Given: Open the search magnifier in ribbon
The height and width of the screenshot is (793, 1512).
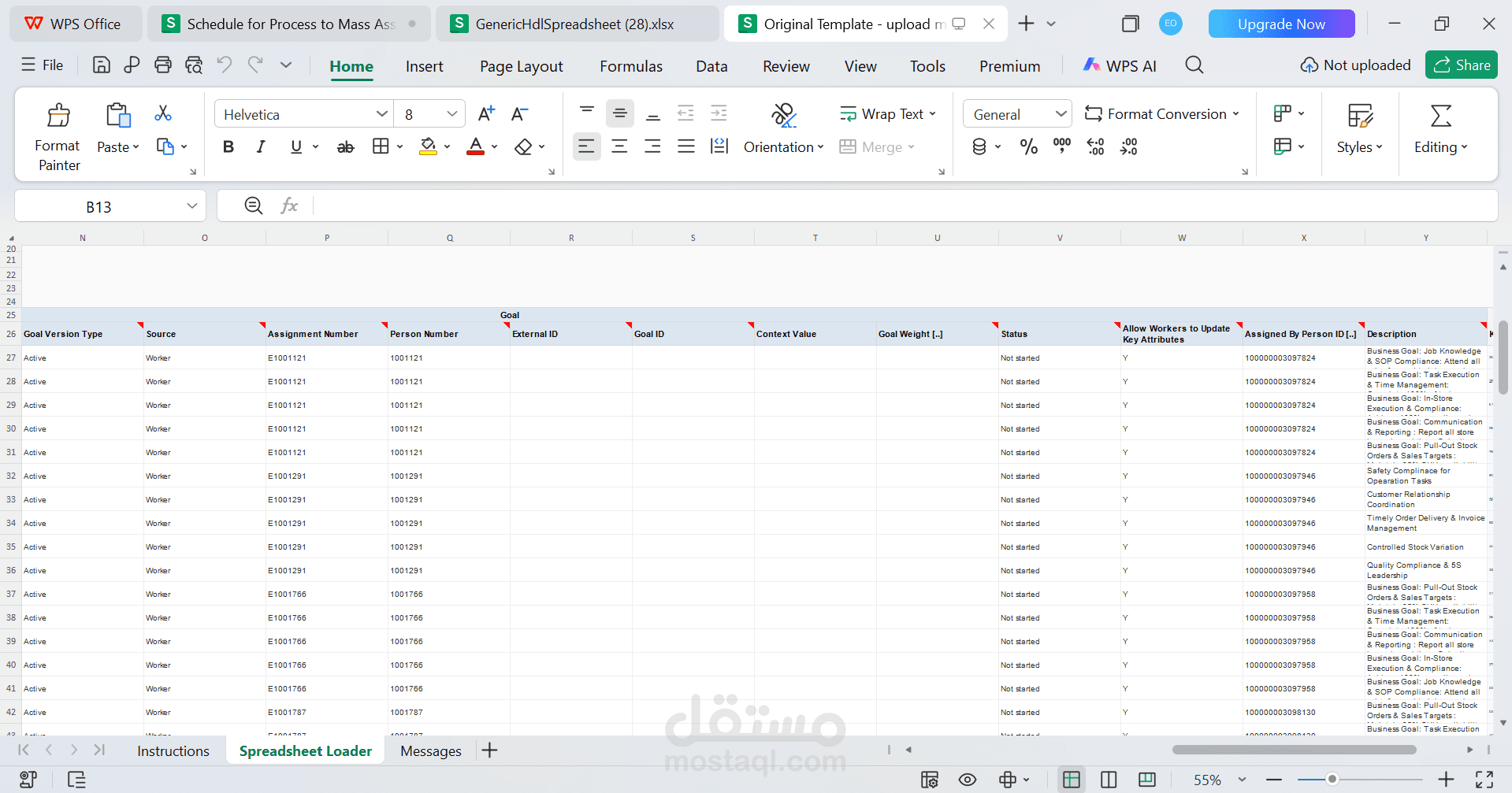Looking at the screenshot, I should (1194, 65).
